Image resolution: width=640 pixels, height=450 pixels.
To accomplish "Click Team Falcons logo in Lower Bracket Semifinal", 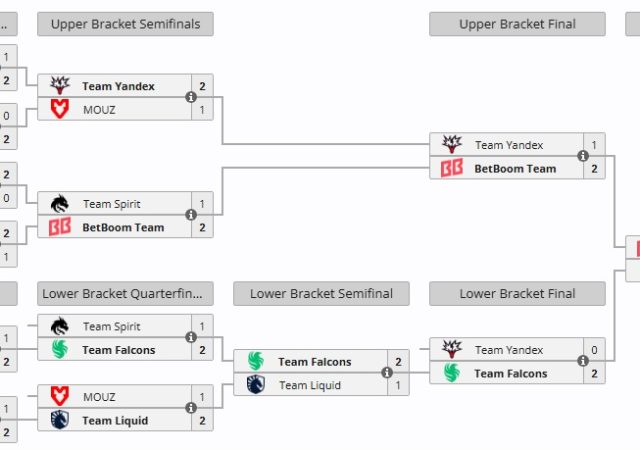I will [255, 362].
